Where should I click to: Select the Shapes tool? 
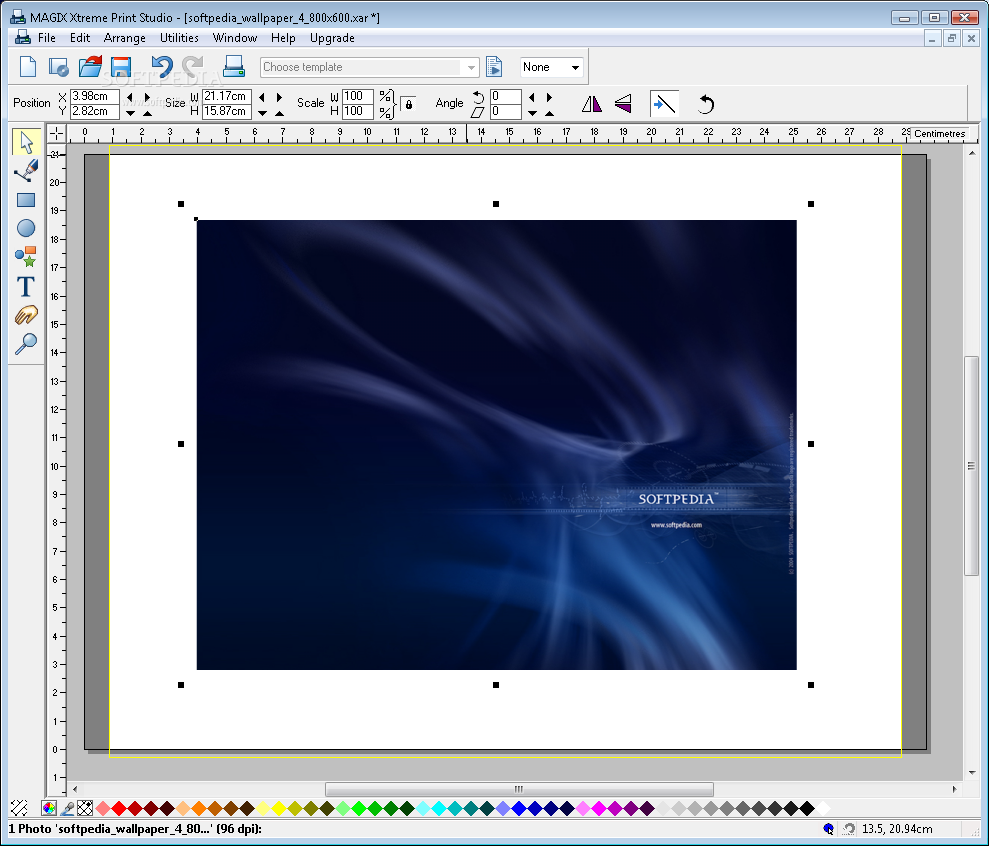(26, 256)
